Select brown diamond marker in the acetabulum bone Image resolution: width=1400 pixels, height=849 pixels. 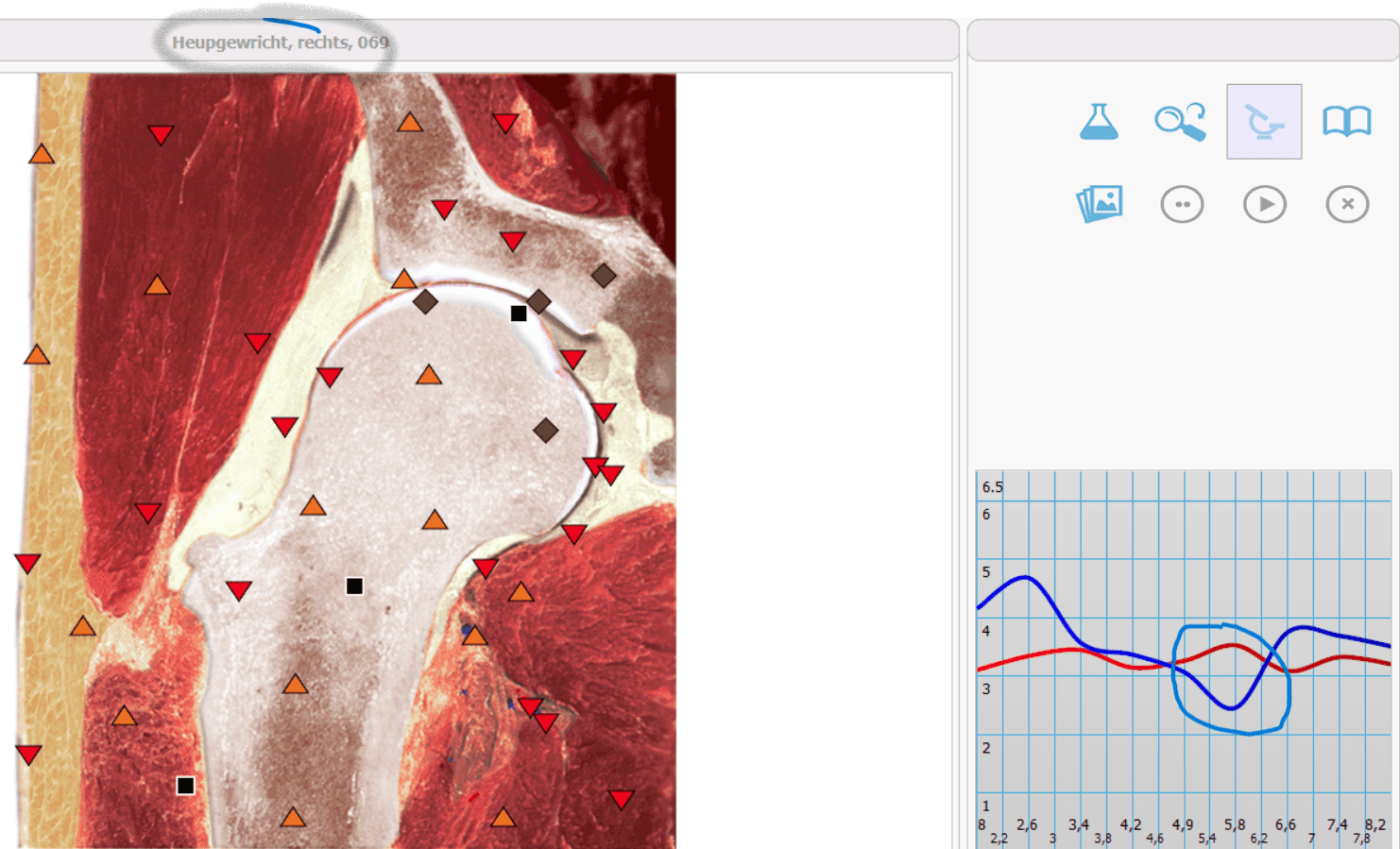[604, 276]
